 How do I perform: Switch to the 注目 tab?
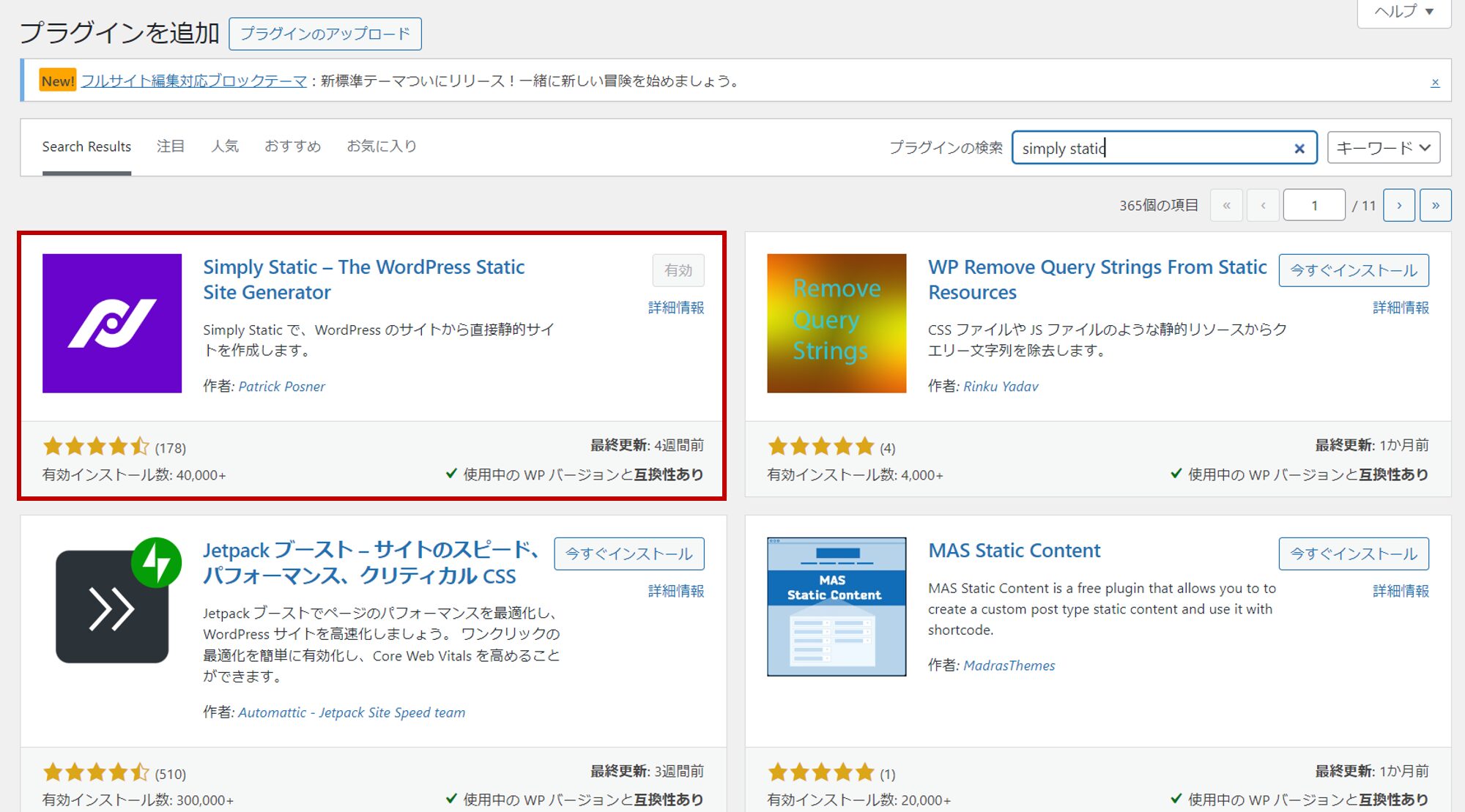coord(171,146)
